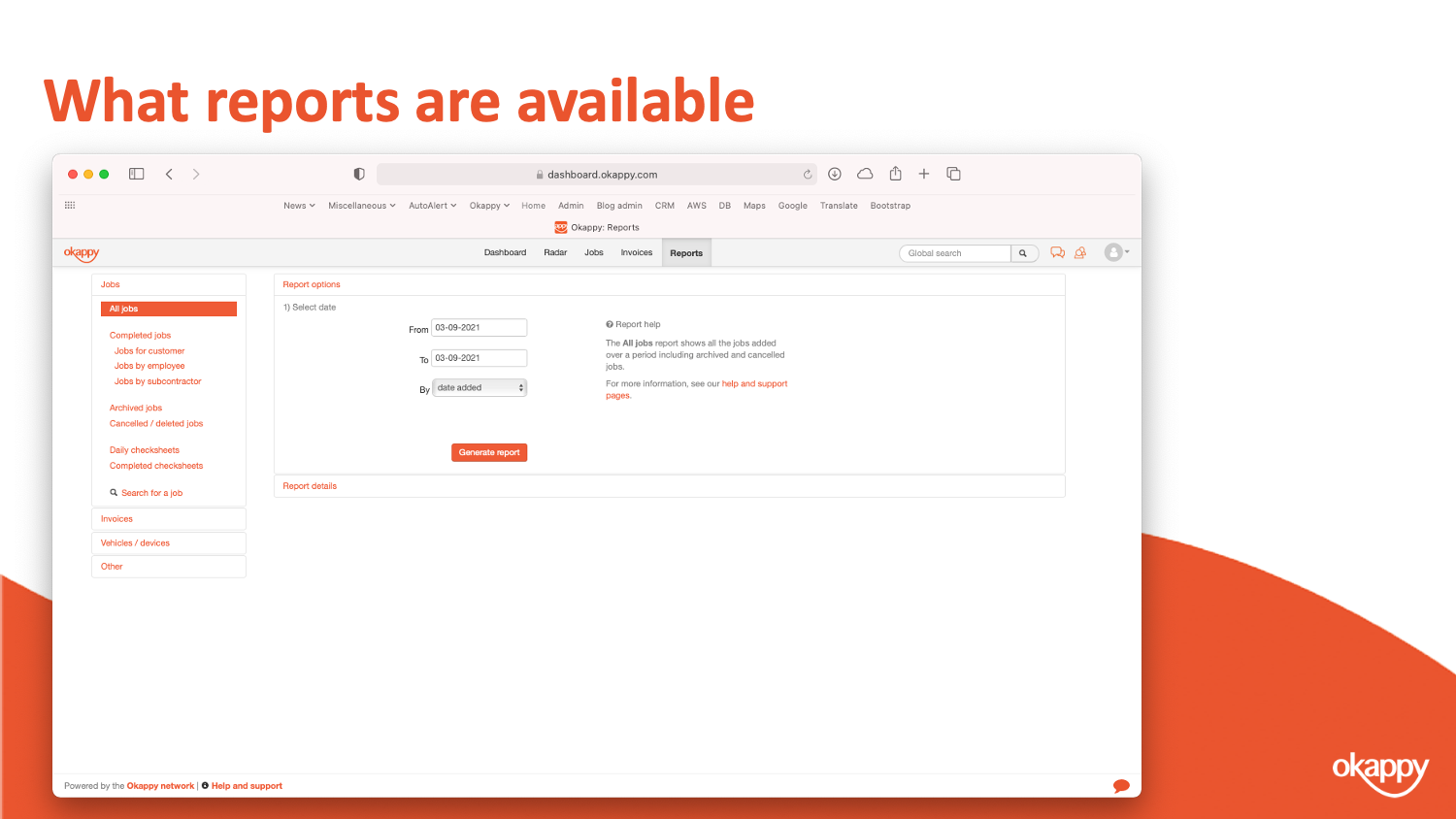1456x819 pixels.
Task: Click the From date field
Action: pyautogui.click(x=480, y=328)
